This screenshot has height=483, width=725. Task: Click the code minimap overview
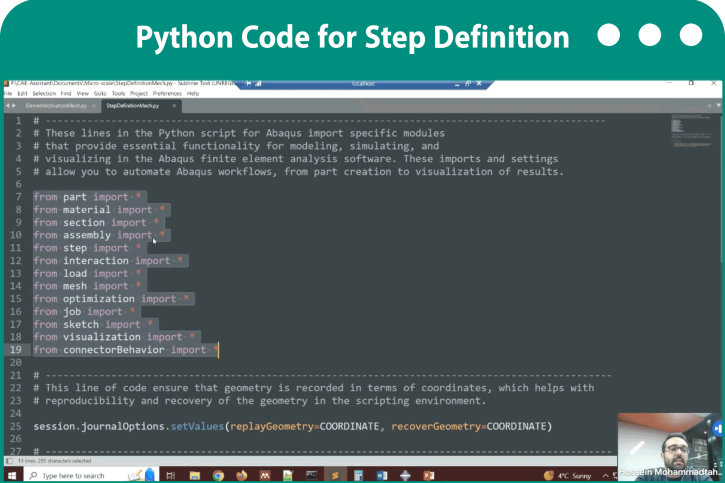[x=691, y=130]
